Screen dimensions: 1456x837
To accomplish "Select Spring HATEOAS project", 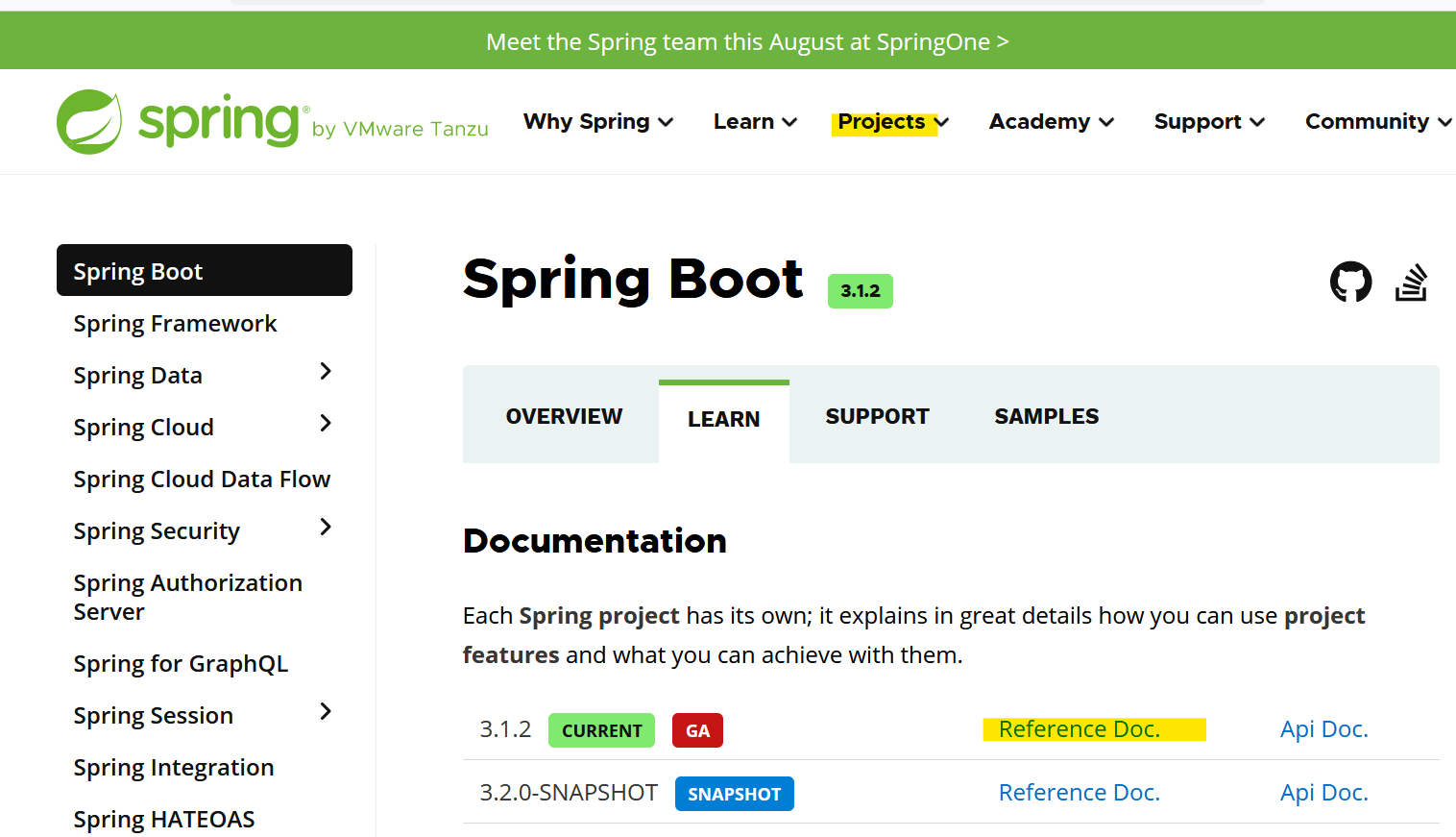I will coord(164,820).
